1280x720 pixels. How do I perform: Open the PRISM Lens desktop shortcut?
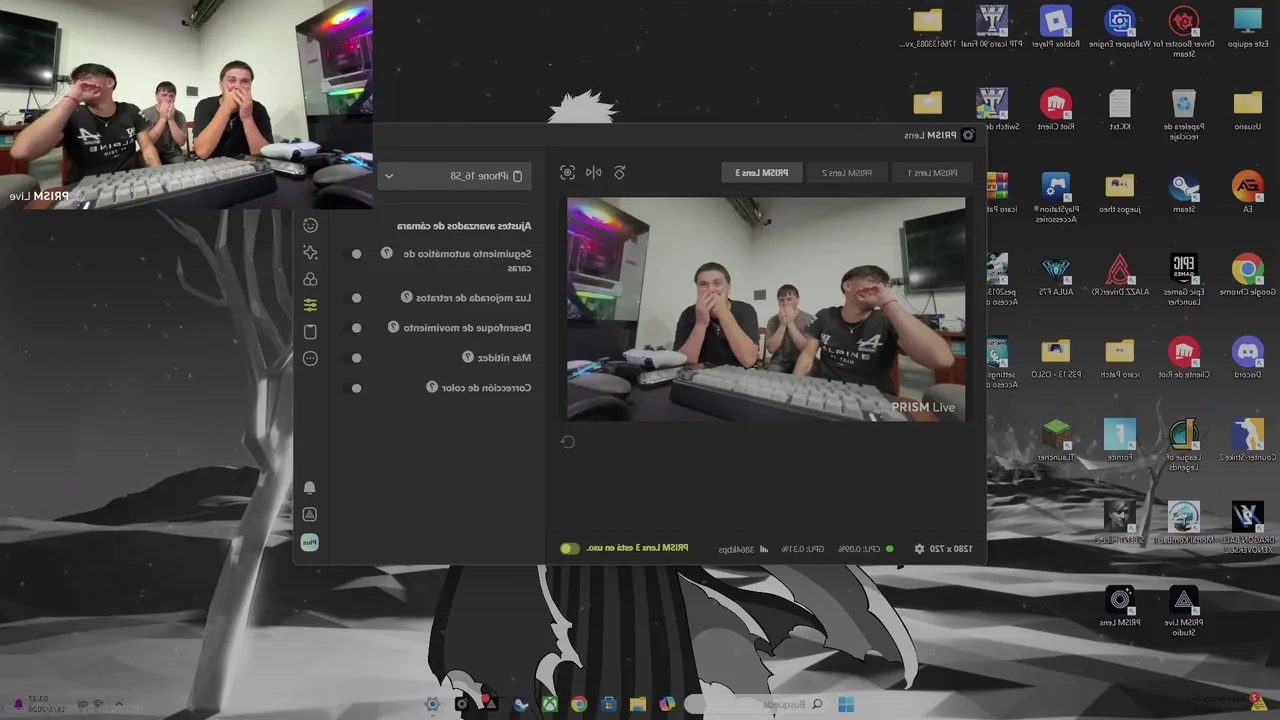click(x=1120, y=606)
